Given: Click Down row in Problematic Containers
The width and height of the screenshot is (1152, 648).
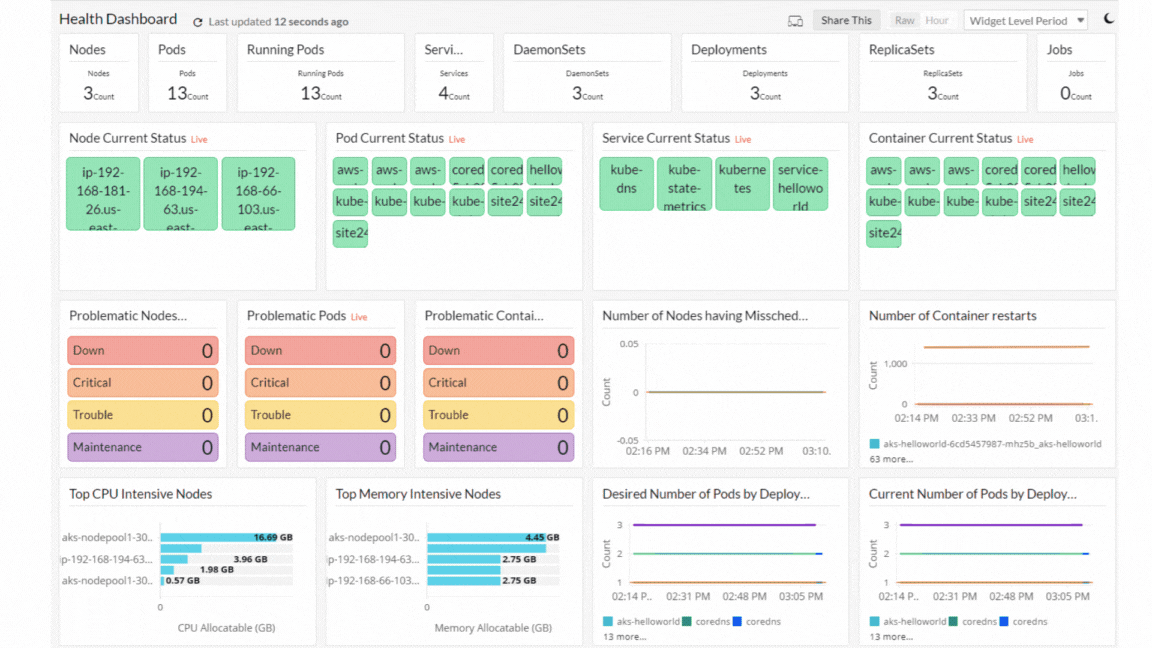Looking at the screenshot, I should tap(498, 350).
